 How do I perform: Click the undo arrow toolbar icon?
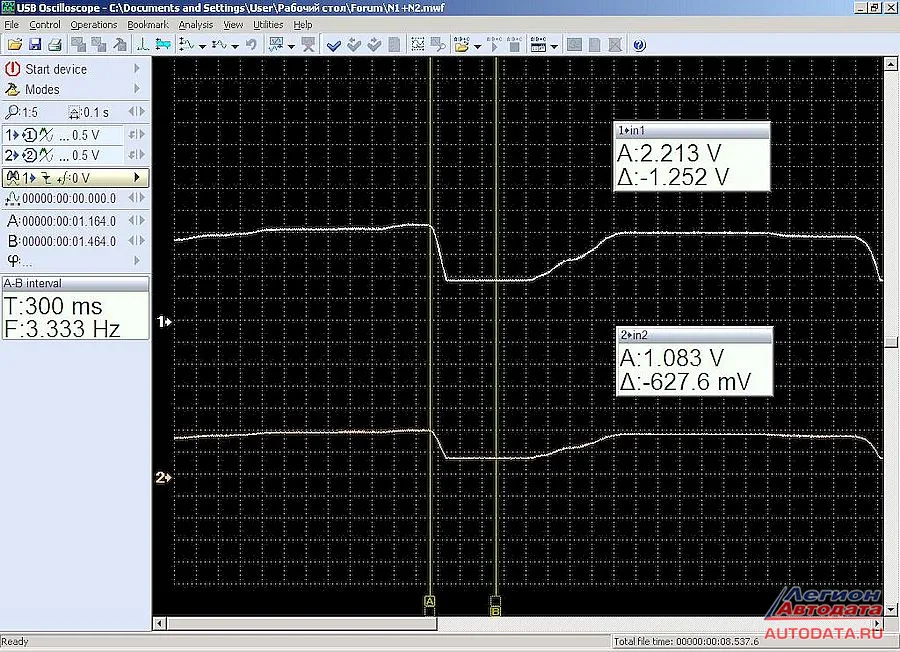tap(251, 44)
